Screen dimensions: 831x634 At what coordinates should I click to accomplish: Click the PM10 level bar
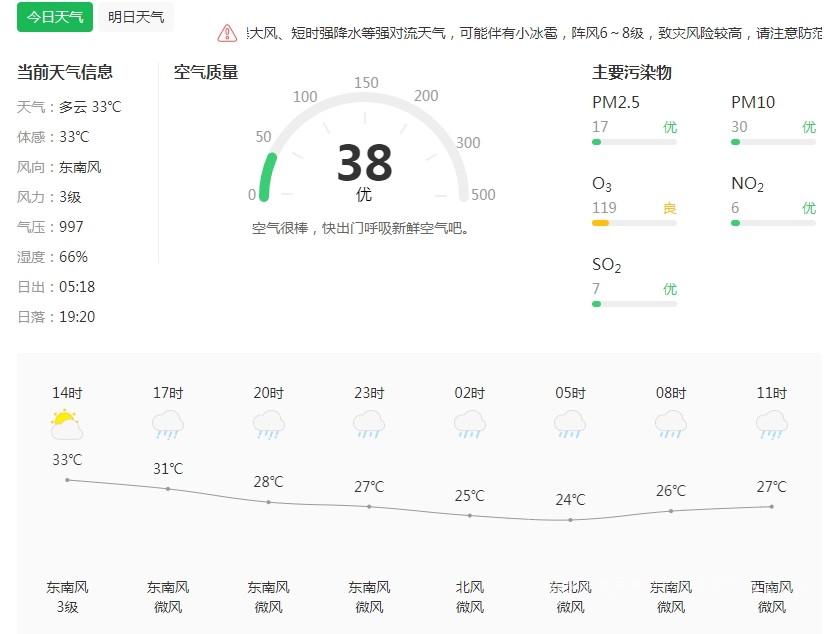[773, 142]
